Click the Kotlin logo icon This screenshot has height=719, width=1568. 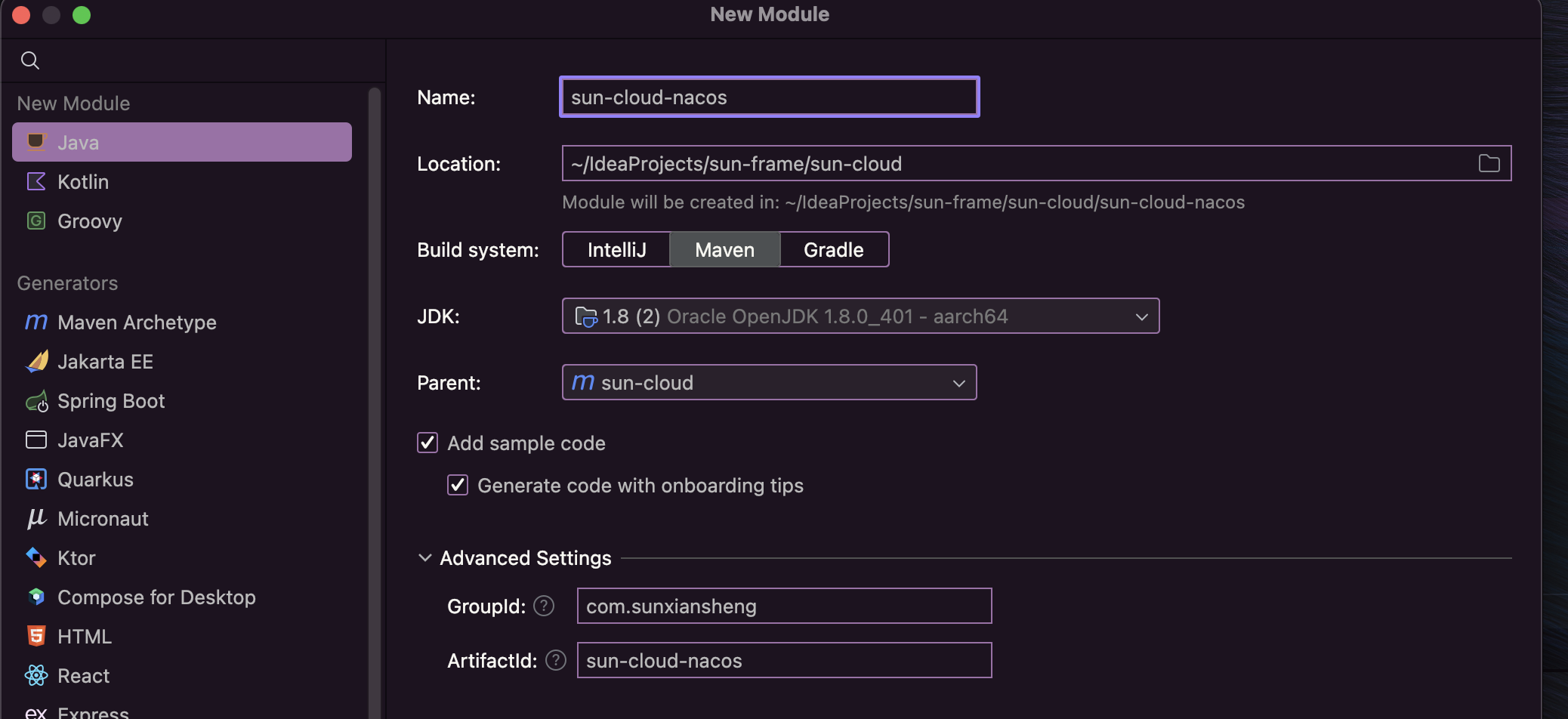[x=35, y=181]
